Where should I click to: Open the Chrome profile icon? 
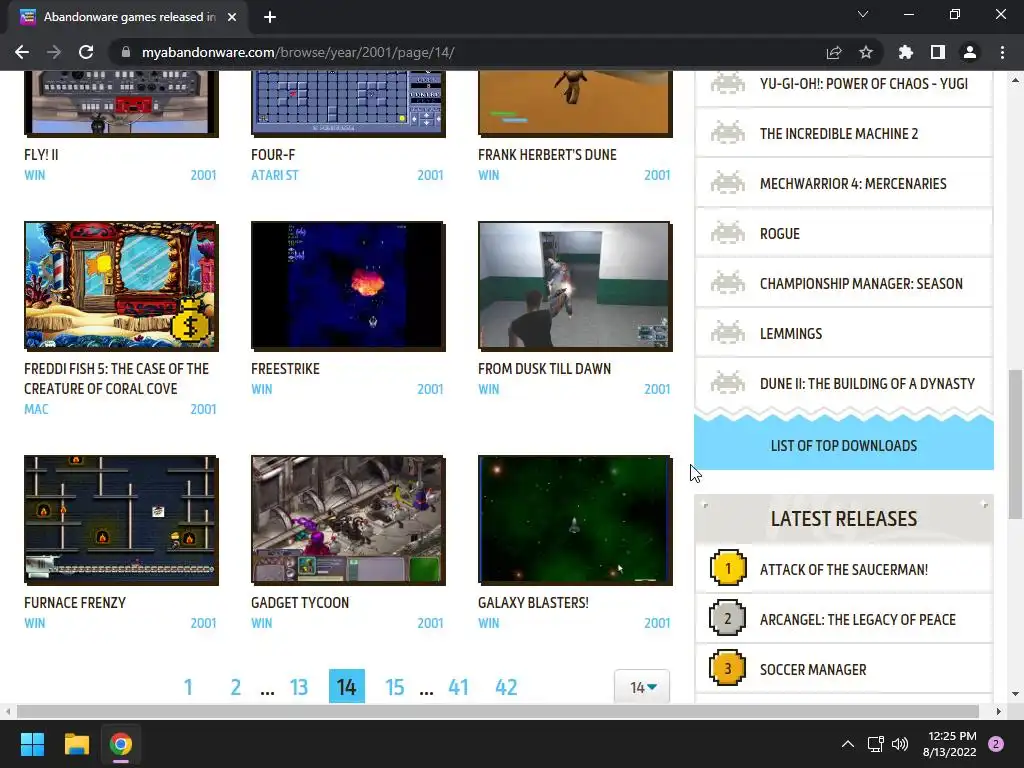click(x=970, y=52)
